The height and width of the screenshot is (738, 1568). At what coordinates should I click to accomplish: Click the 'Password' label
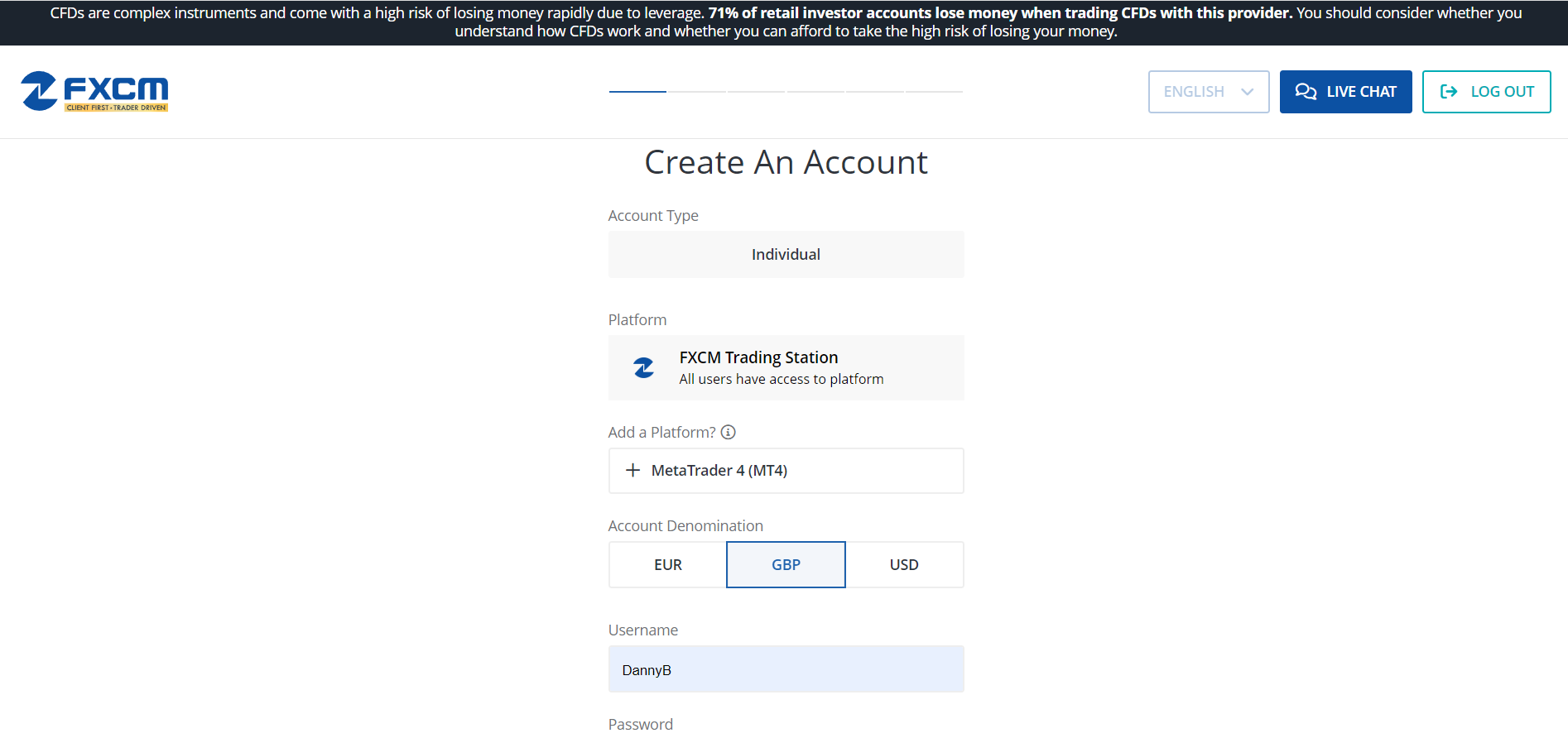641,725
